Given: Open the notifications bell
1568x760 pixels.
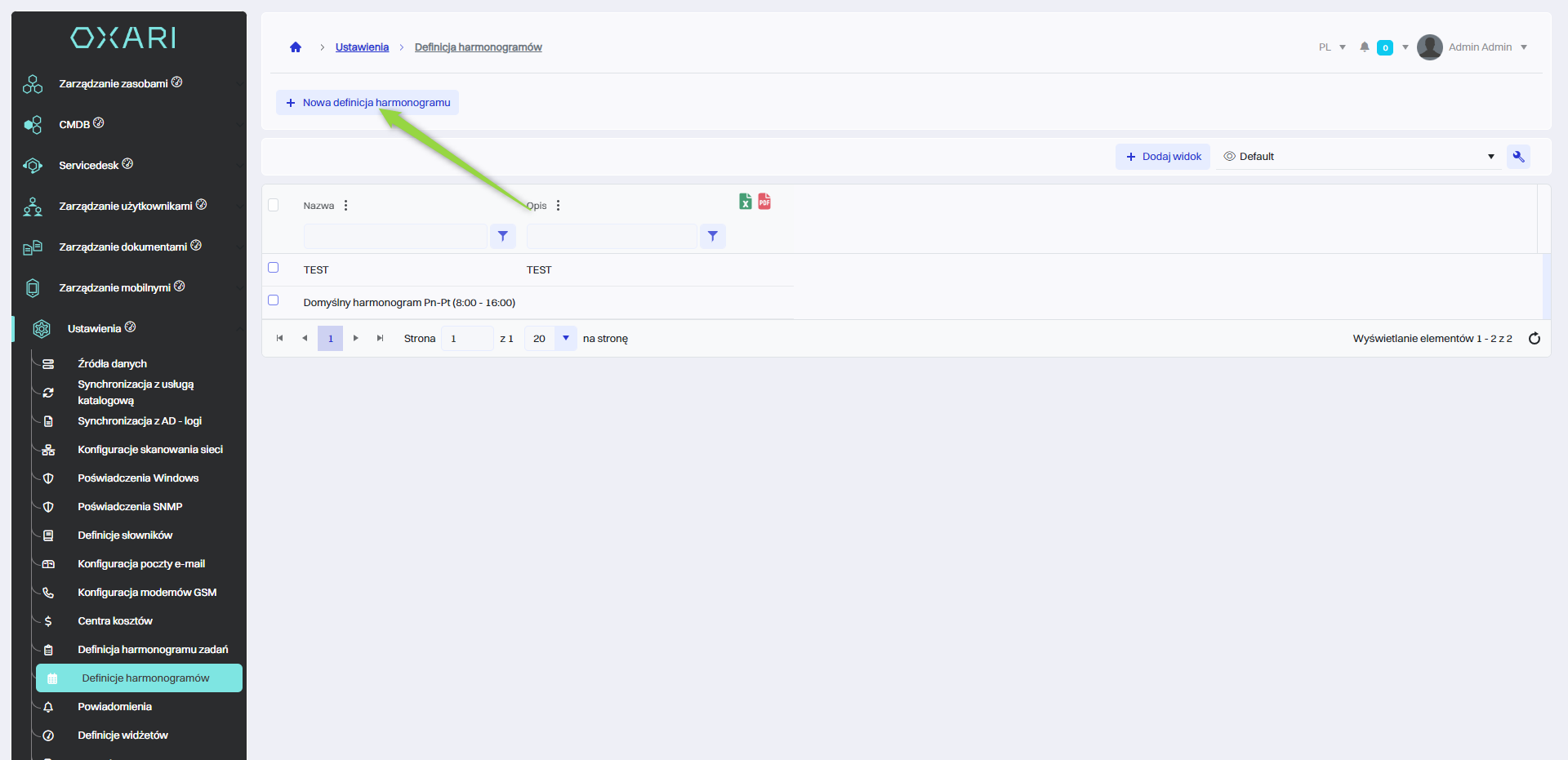Looking at the screenshot, I should (x=1364, y=47).
